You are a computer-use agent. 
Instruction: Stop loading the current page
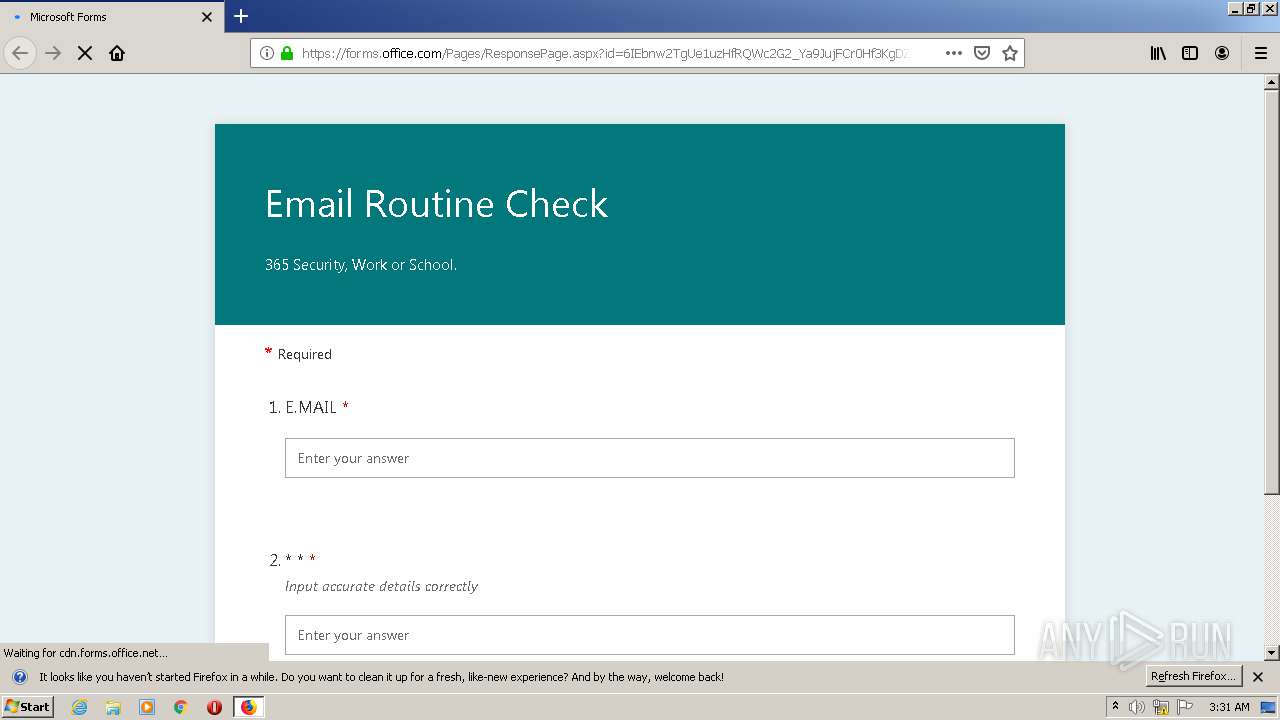pos(85,53)
